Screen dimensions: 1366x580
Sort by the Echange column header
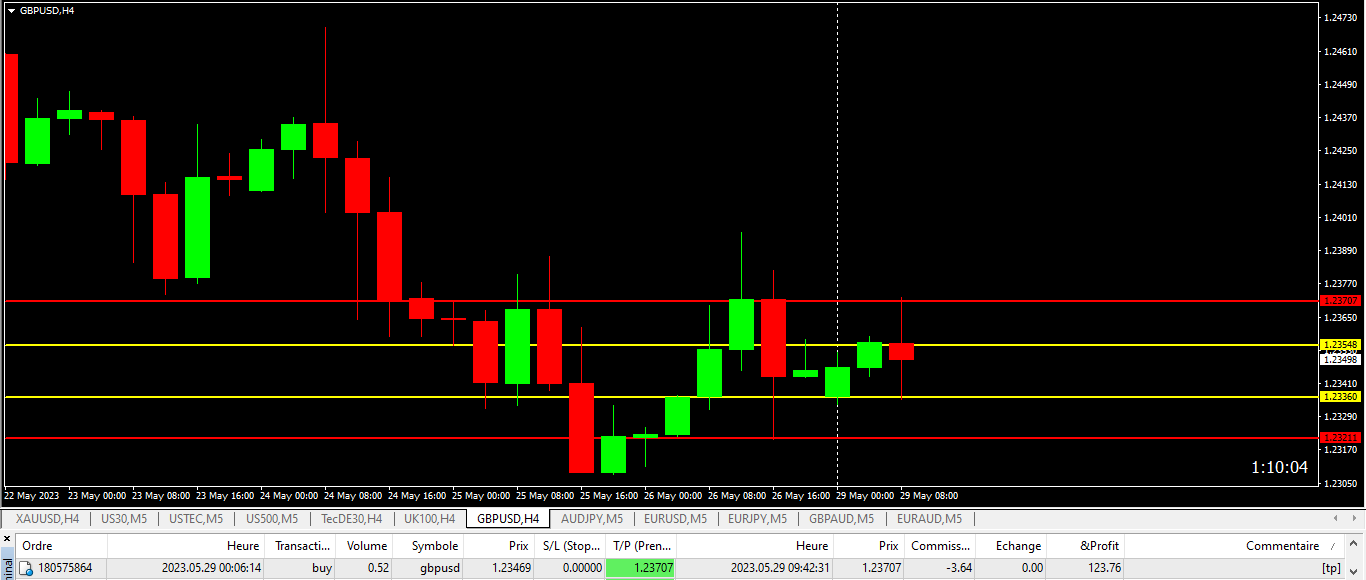[1011, 546]
